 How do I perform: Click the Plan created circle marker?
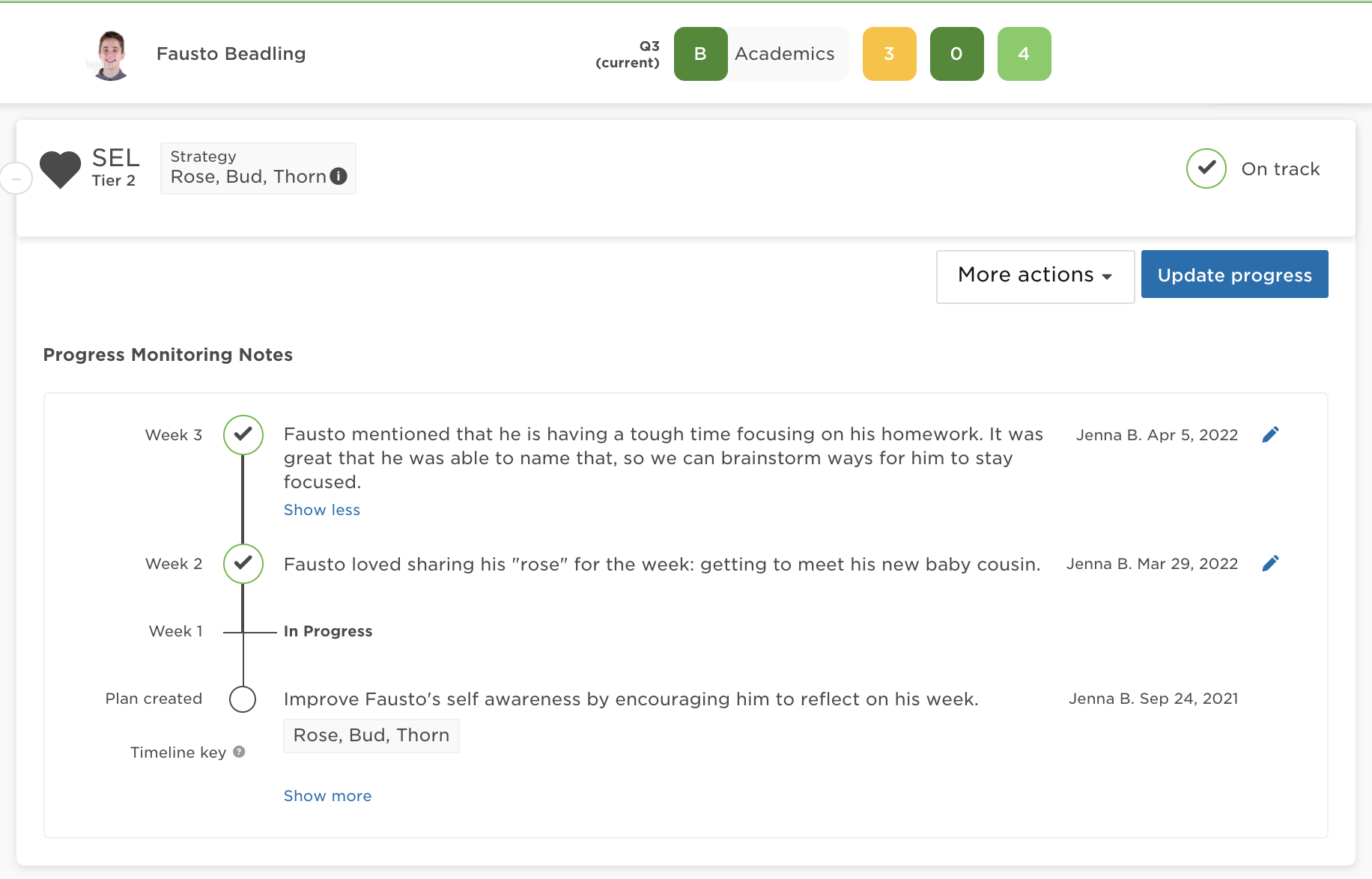[x=242, y=699]
